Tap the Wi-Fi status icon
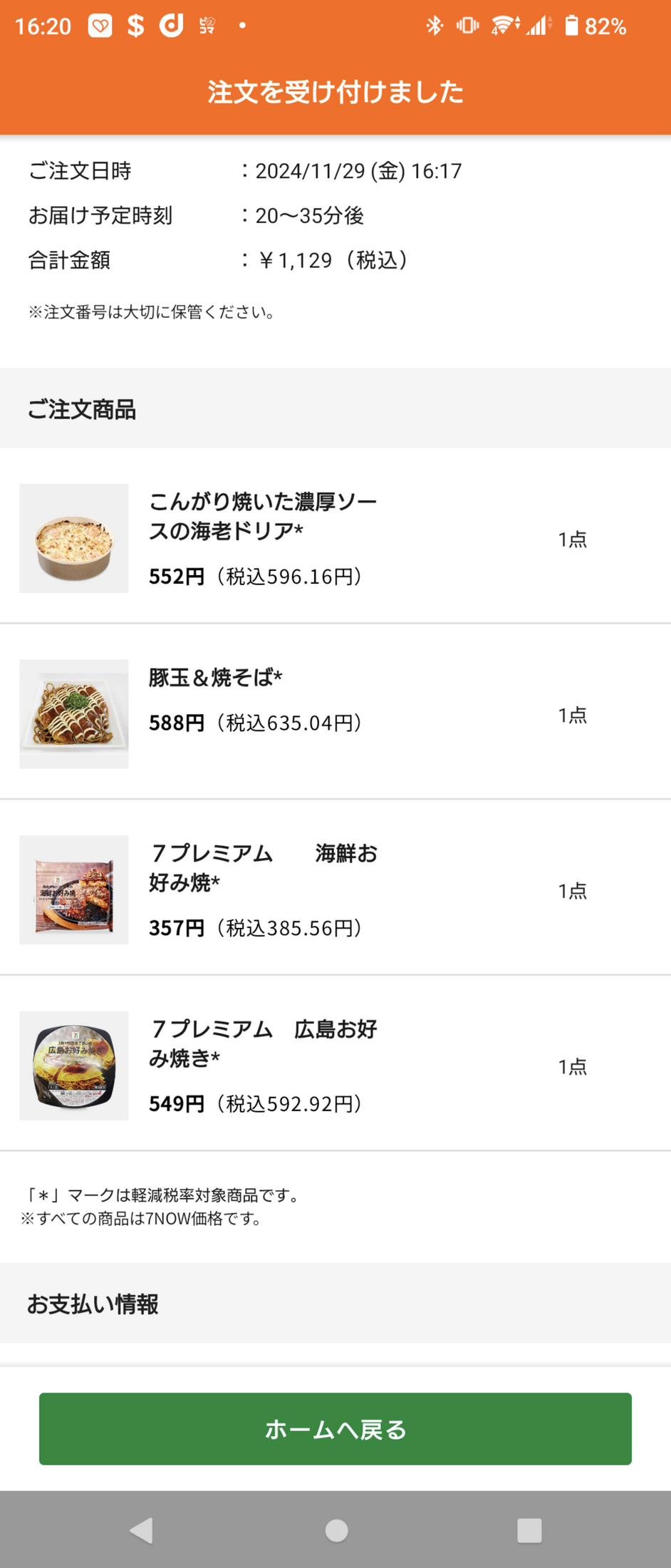The height and width of the screenshot is (1568, 671). (504, 26)
